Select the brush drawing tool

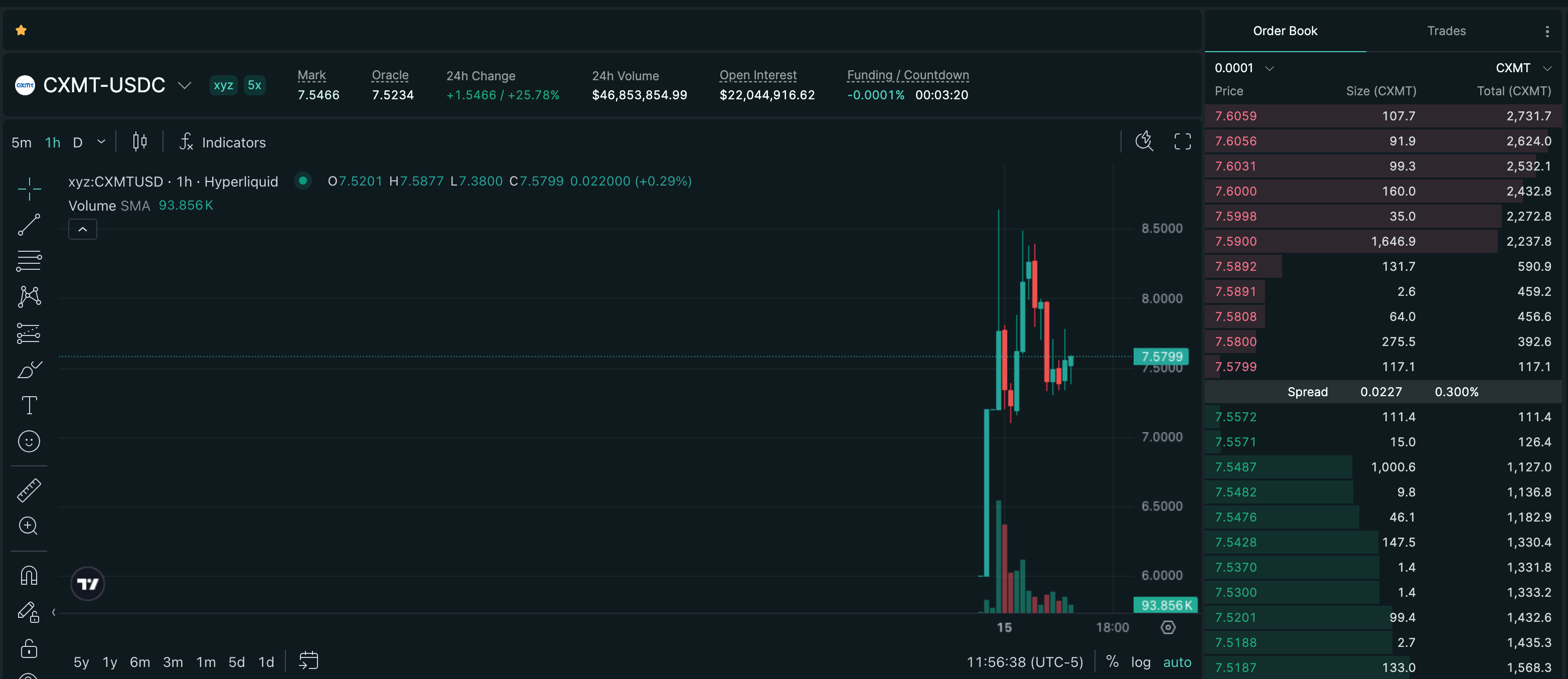coord(29,369)
